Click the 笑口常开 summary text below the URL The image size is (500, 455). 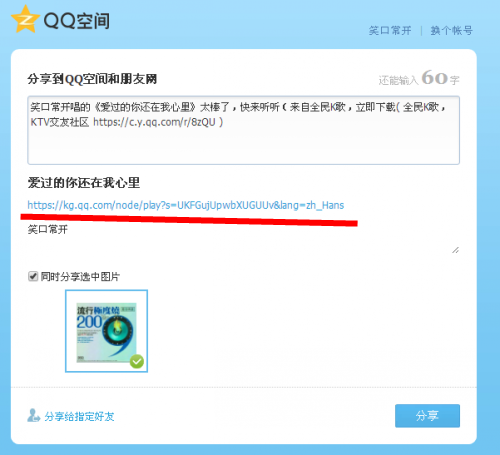(48, 229)
